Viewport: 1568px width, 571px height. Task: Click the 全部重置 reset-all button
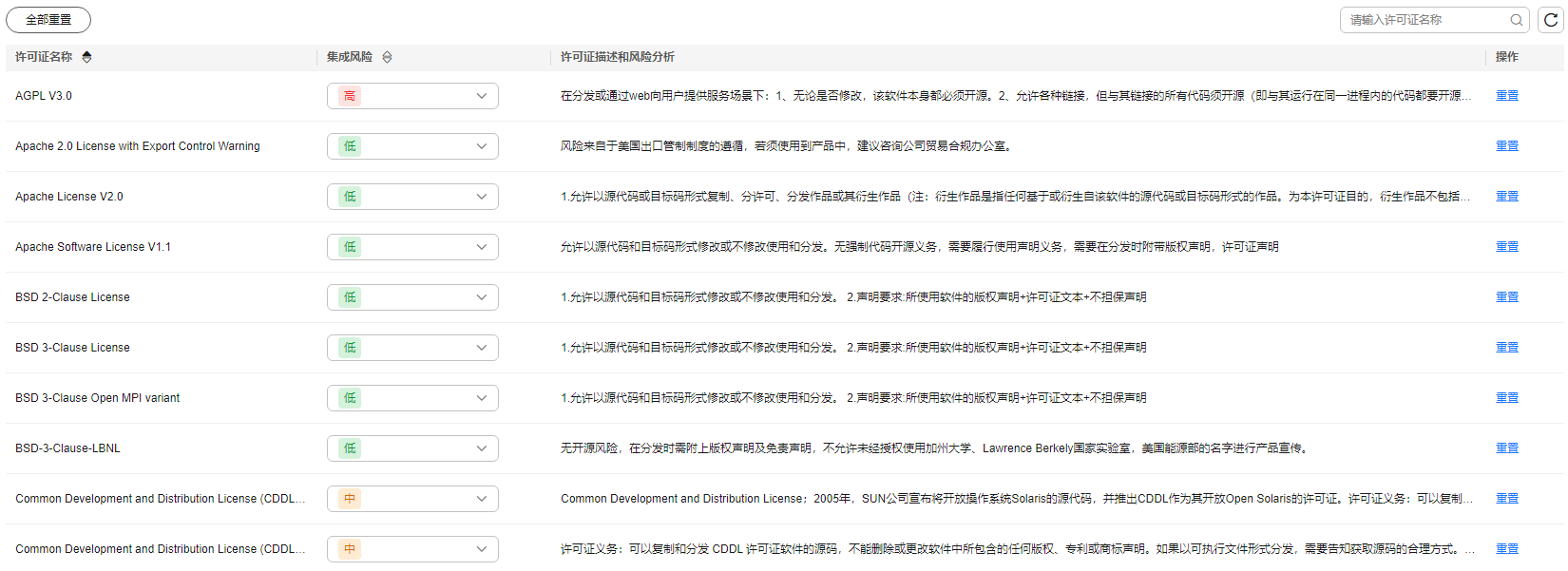[x=48, y=20]
